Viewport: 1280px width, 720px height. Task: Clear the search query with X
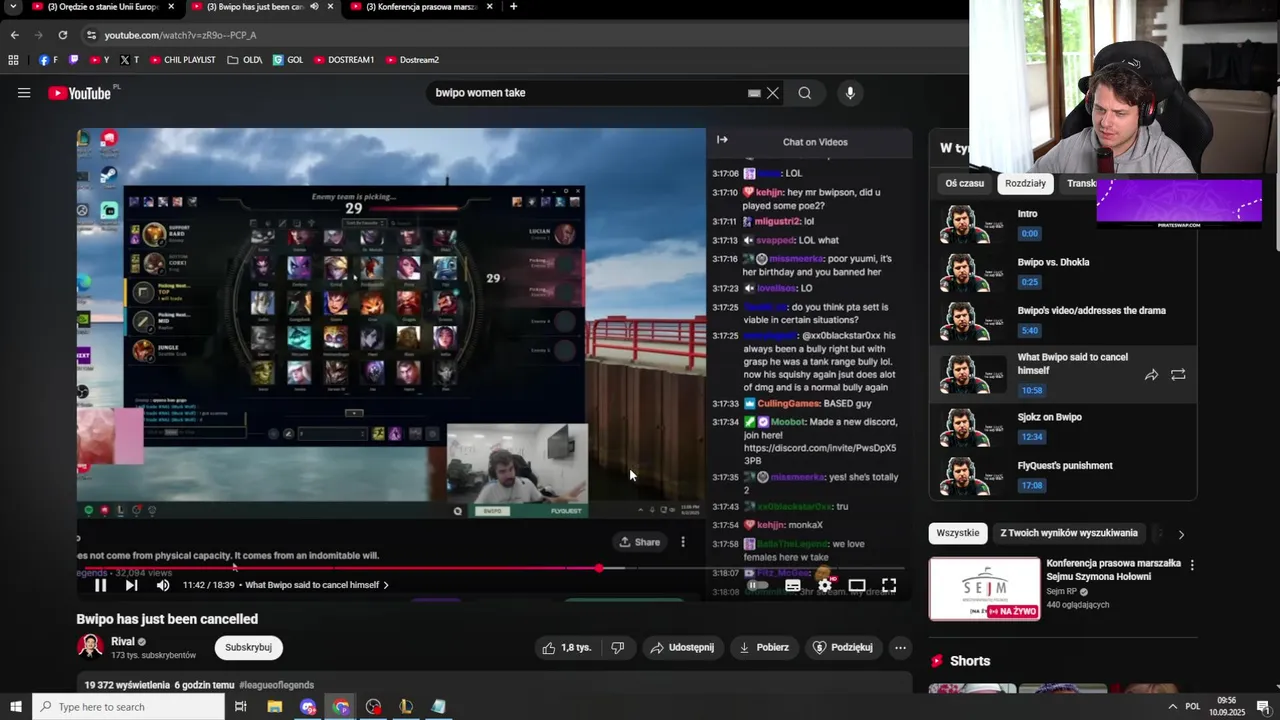click(x=773, y=93)
